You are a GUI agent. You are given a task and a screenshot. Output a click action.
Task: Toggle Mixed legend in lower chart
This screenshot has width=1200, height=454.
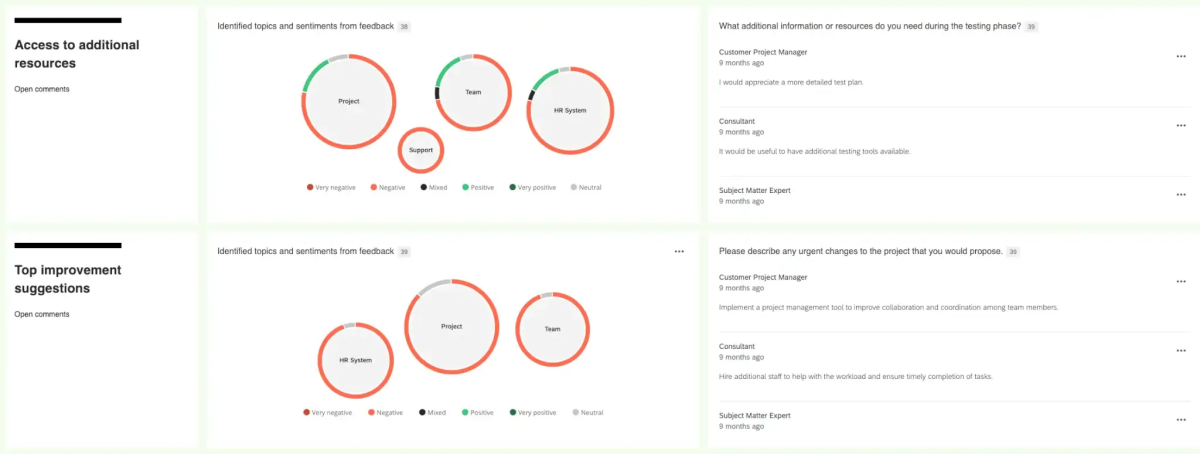433,412
